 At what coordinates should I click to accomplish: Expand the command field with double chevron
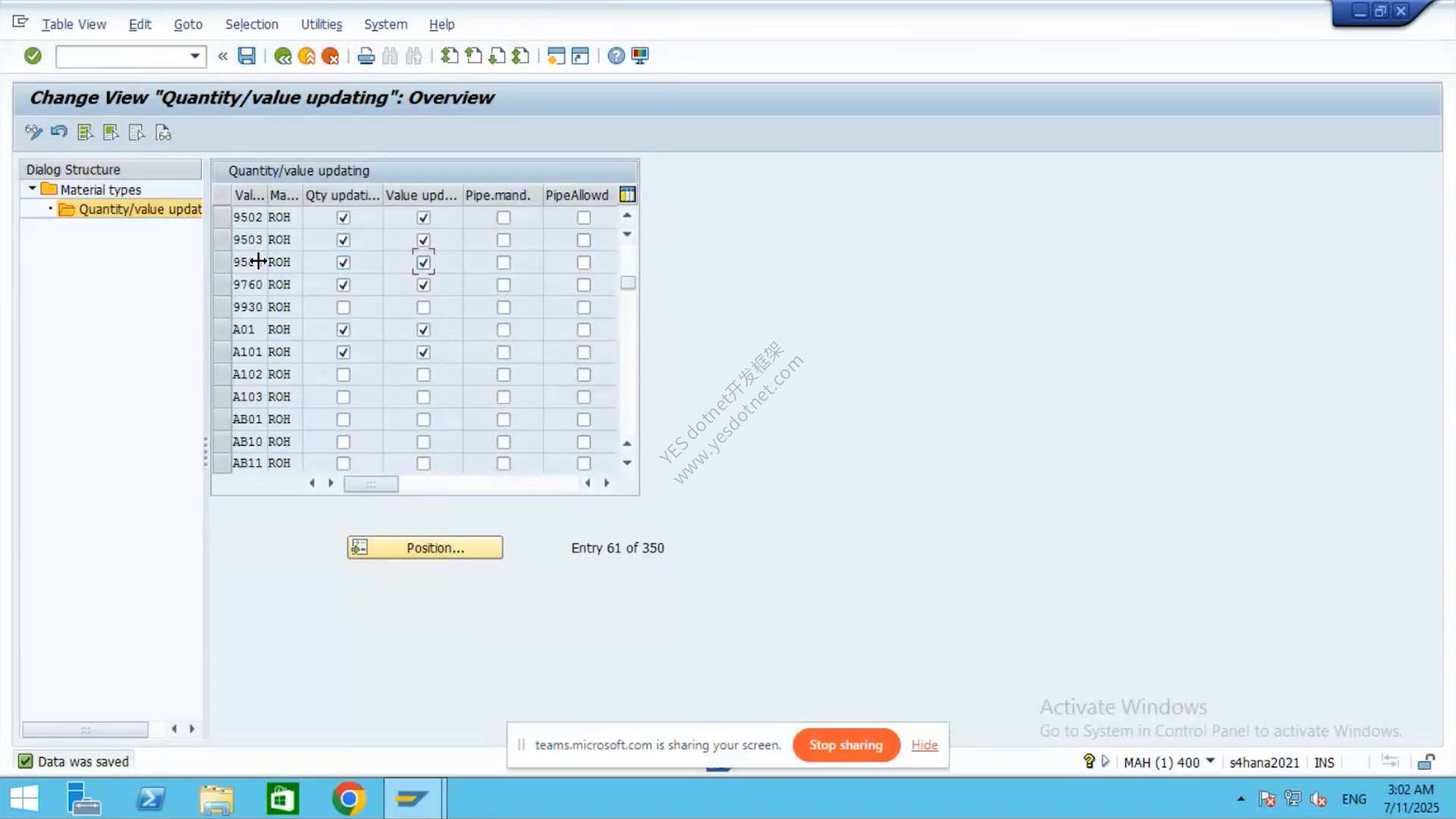point(223,56)
